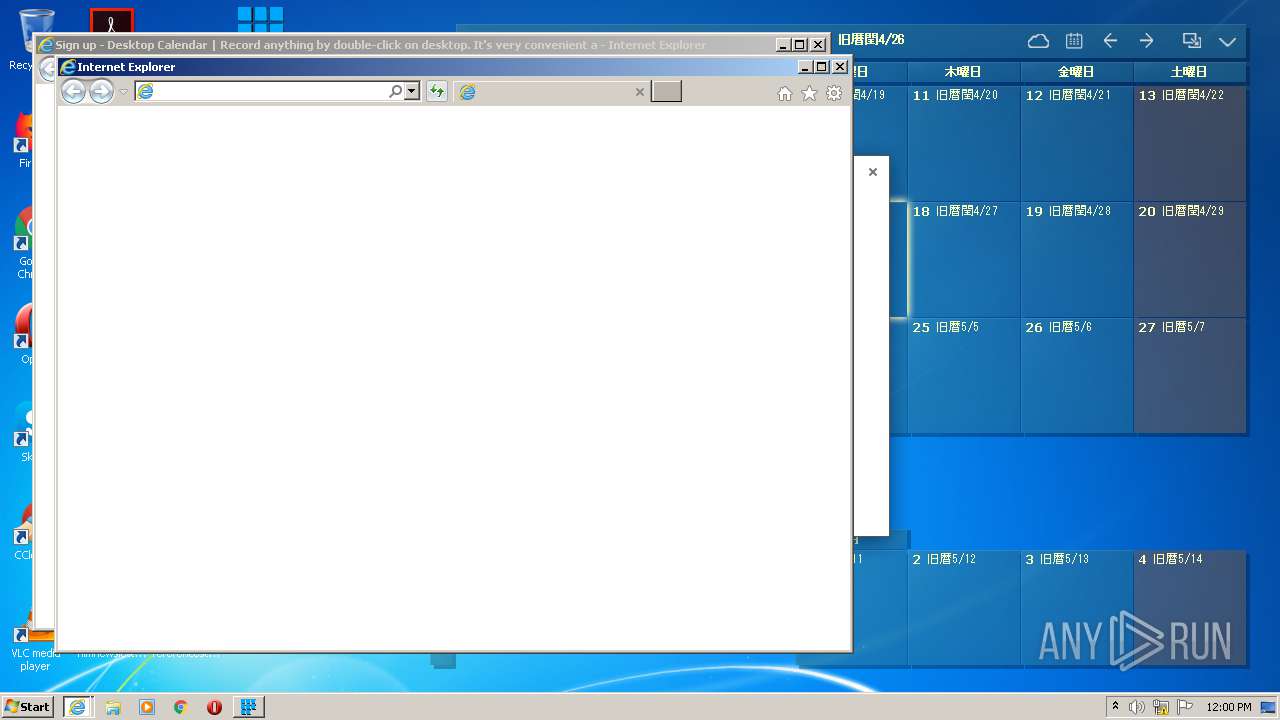Refresh the page with the green arrows button

pyautogui.click(x=437, y=92)
